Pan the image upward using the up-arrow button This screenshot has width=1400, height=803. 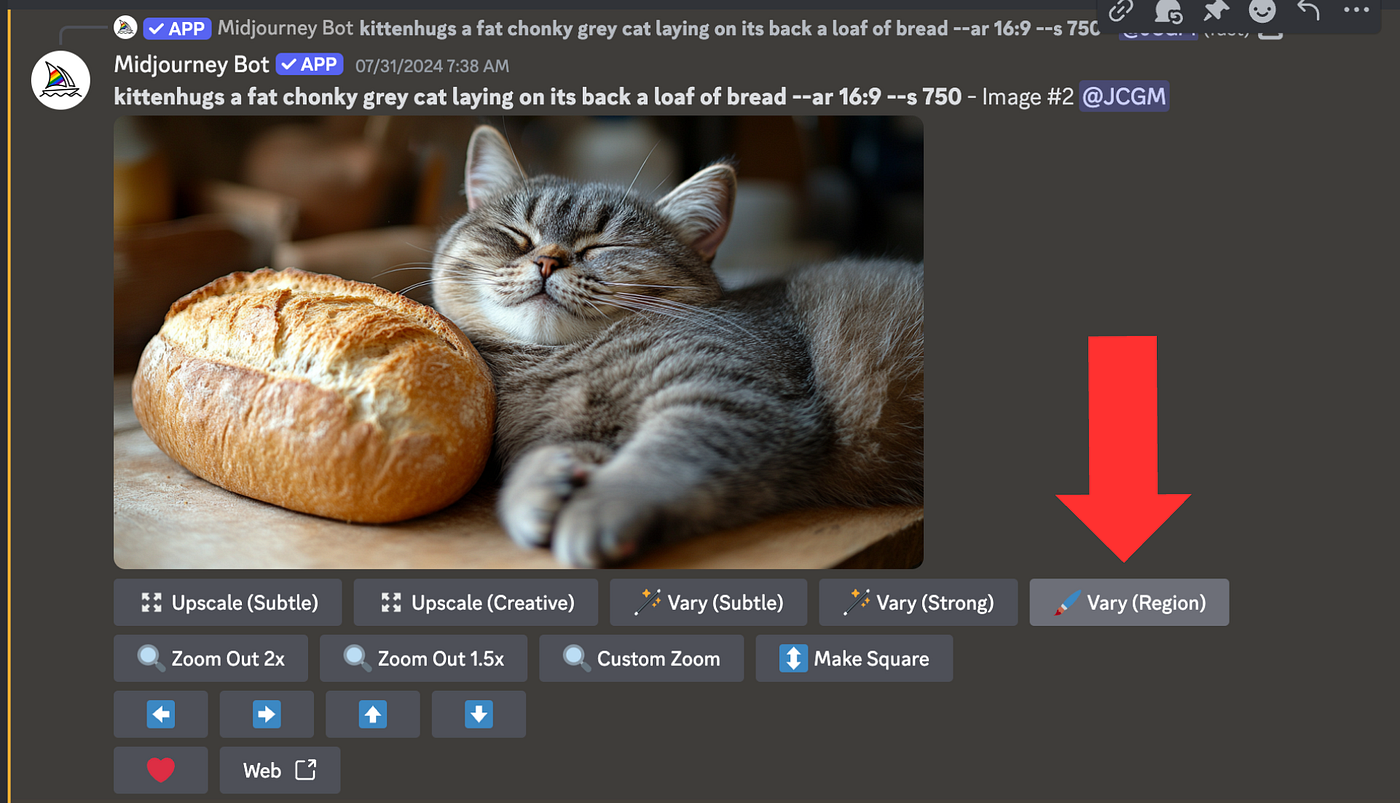point(372,714)
